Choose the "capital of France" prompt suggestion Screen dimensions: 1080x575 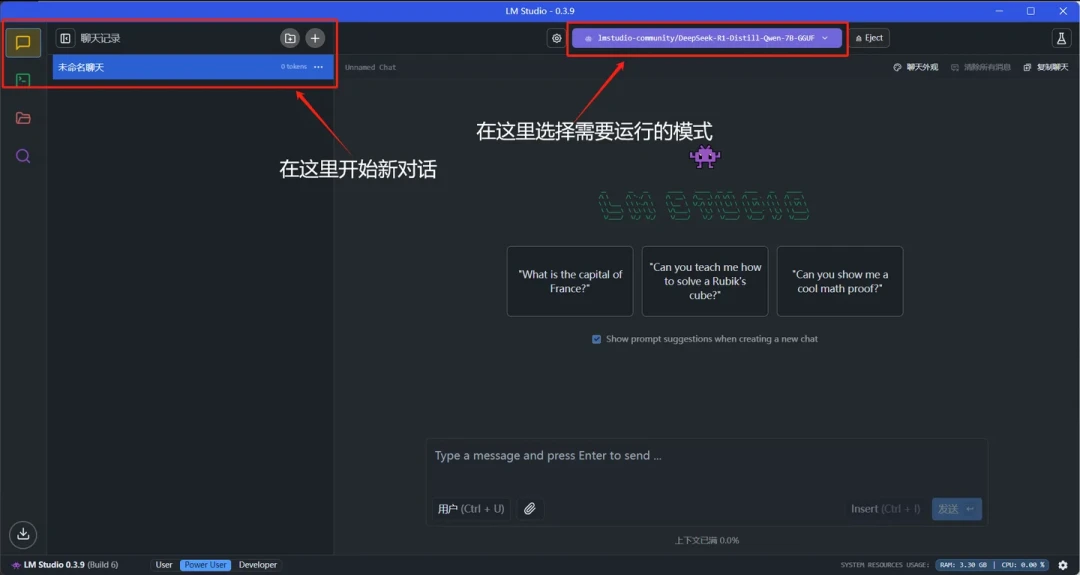click(x=570, y=281)
